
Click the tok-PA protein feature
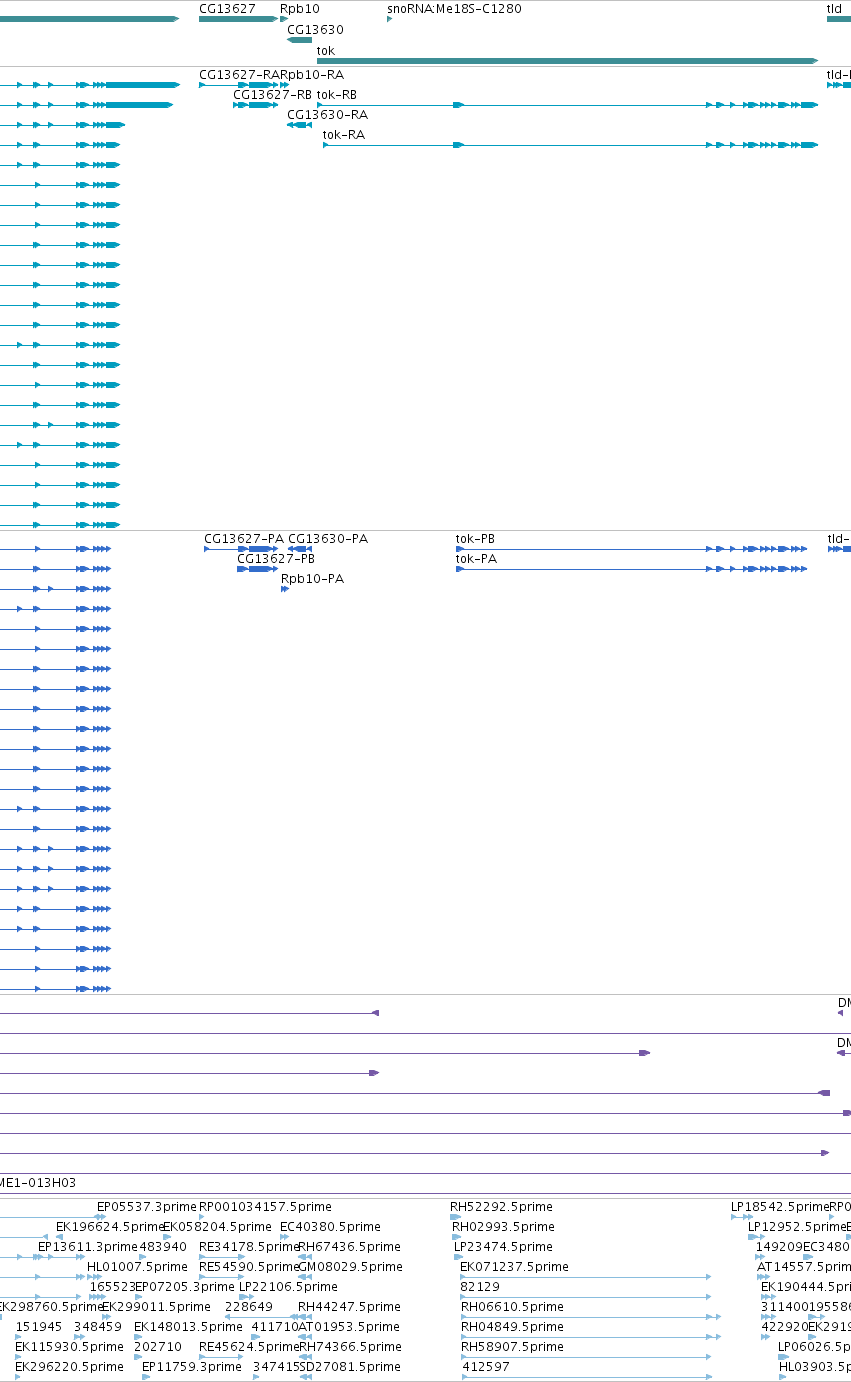coord(631,569)
